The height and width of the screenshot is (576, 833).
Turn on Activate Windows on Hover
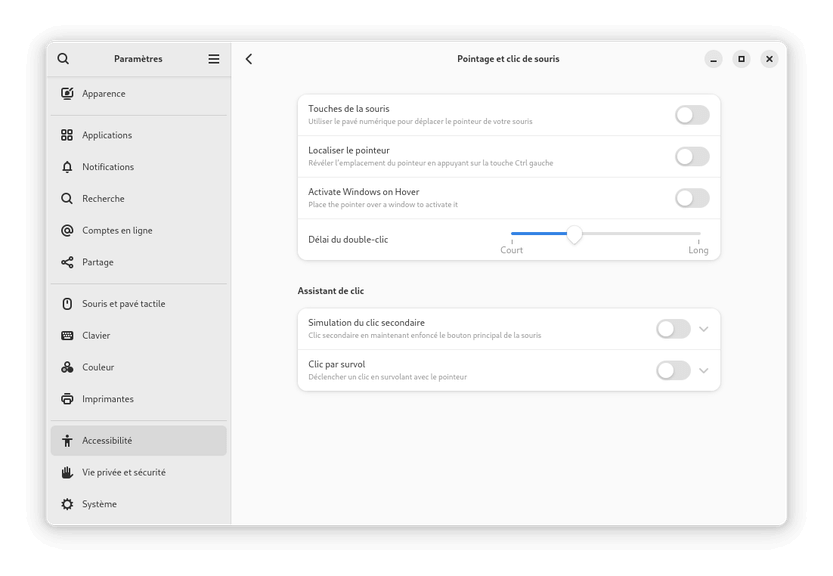(692, 198)
